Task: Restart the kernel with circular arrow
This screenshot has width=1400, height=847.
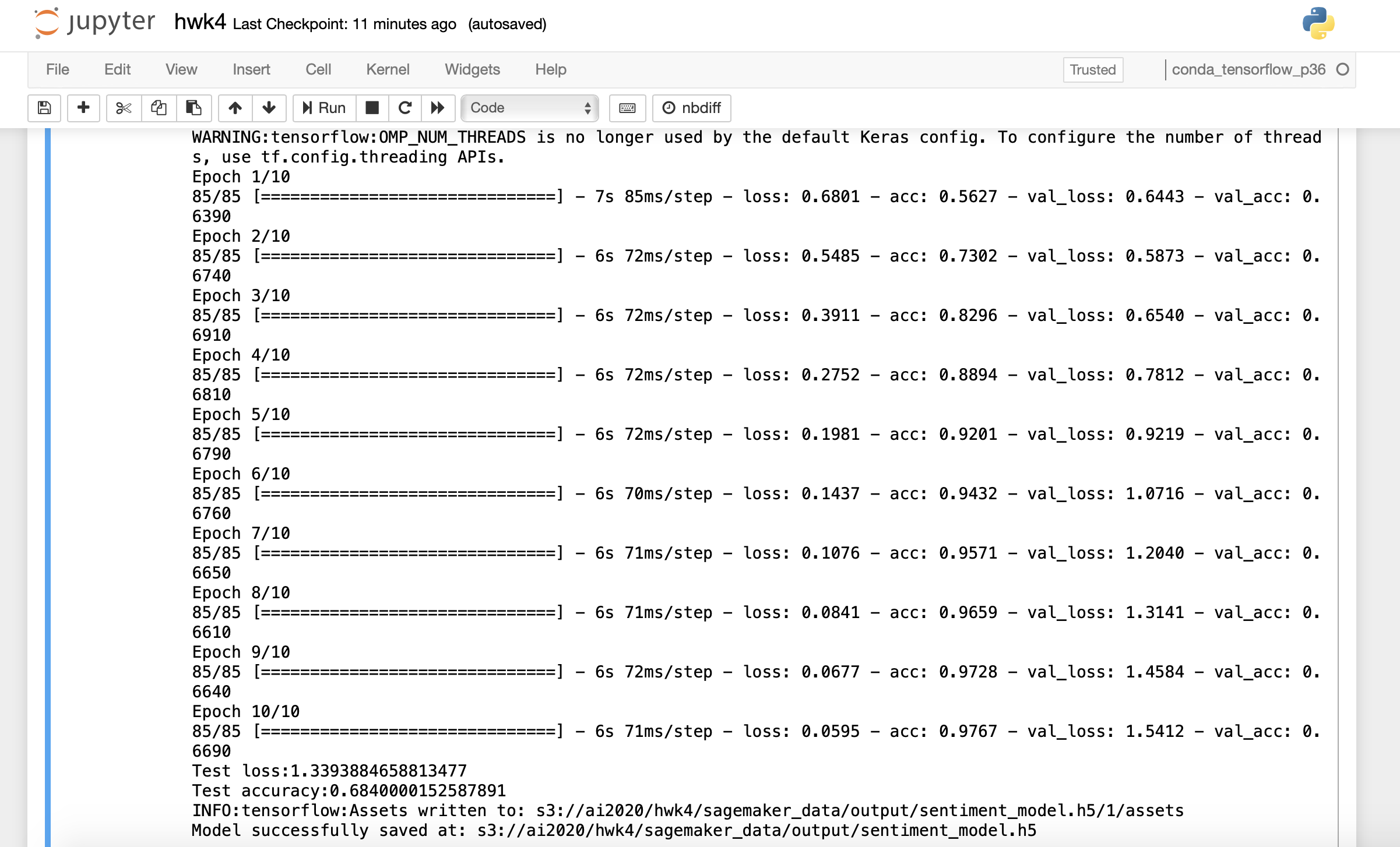Action: click(405, 108)
